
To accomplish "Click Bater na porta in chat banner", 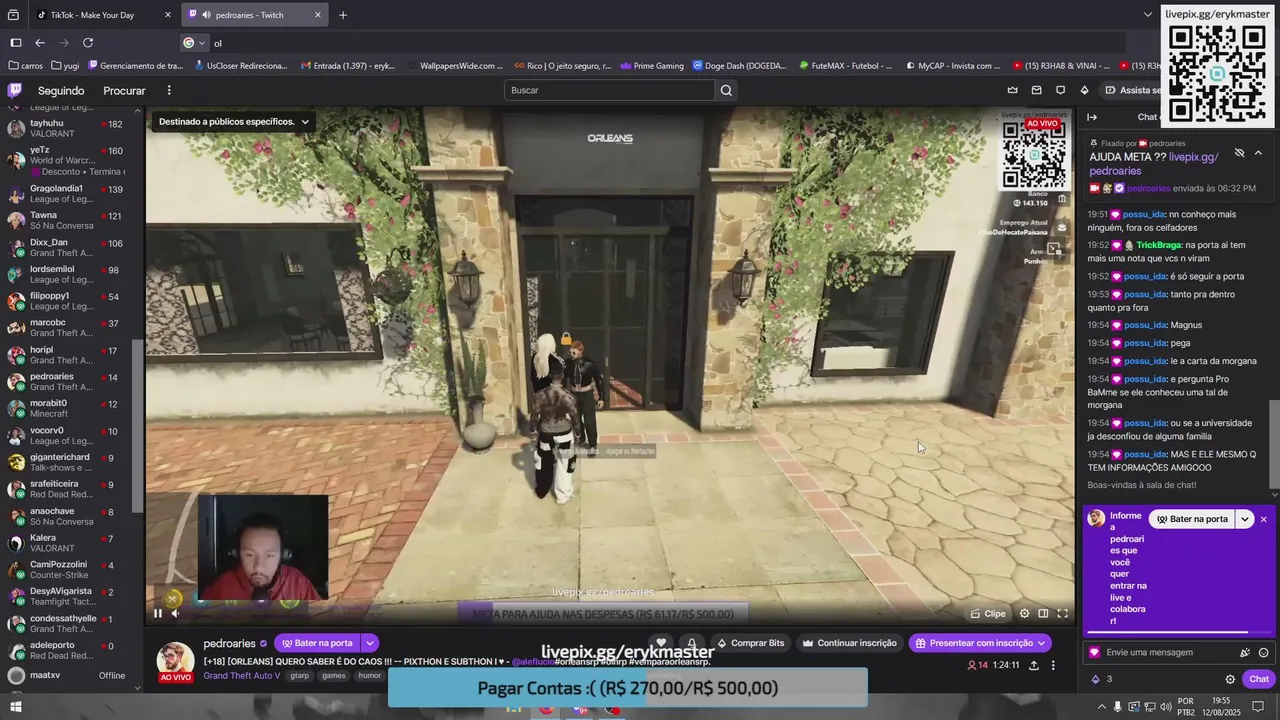I will 1191,519.
